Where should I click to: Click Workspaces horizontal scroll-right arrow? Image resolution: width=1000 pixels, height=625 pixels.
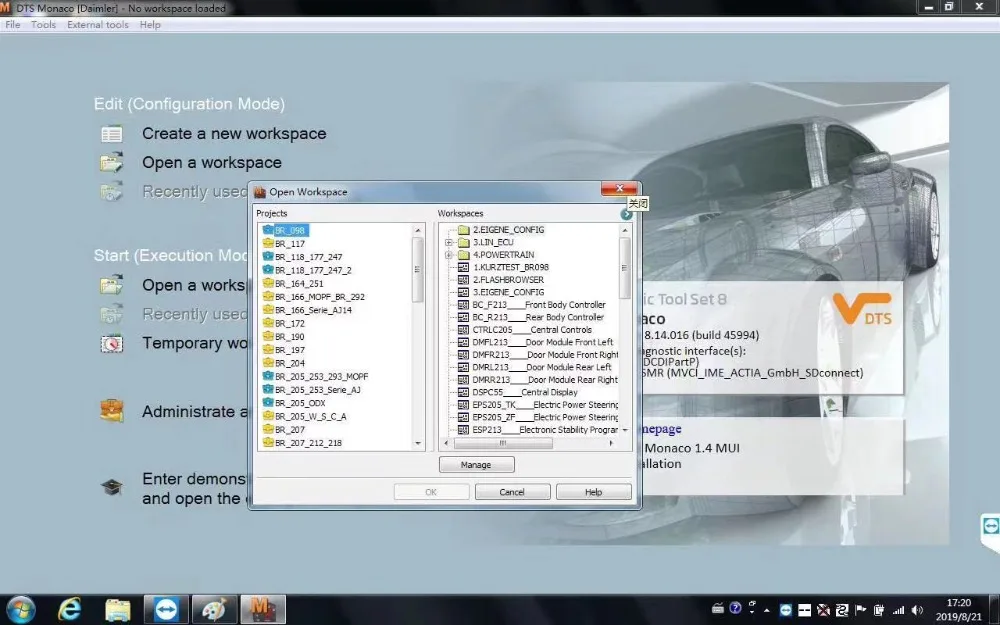(x=612, y=443)
